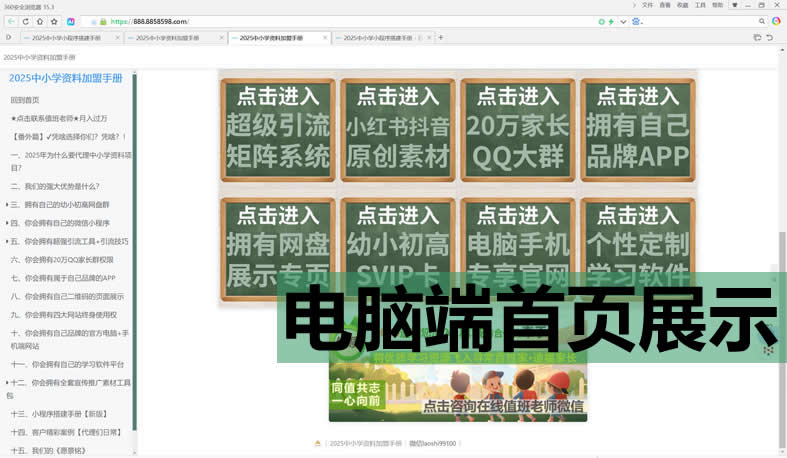The image size is (787, 458).
Task: Click the lightning speed-mode icon
Action: pyautogui.click(x=611, y=22)
